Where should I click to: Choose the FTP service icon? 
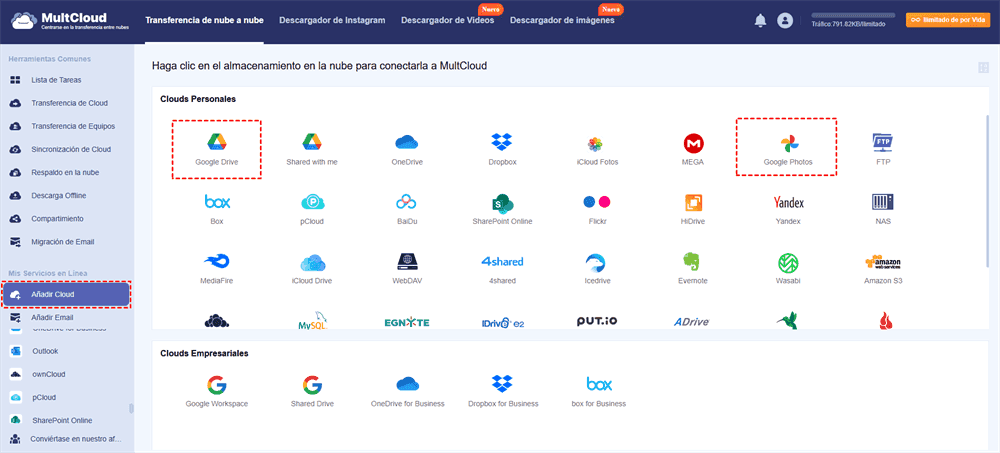[883, 142]
